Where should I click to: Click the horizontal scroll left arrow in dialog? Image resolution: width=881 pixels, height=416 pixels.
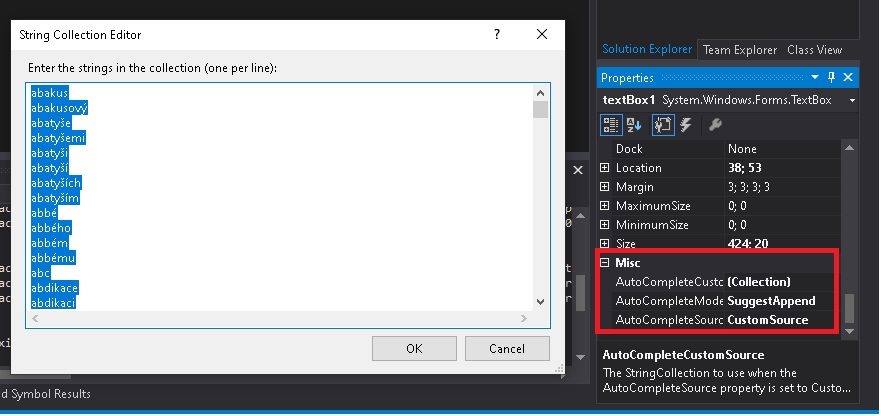pyautogui.click(x=35, y=319)
